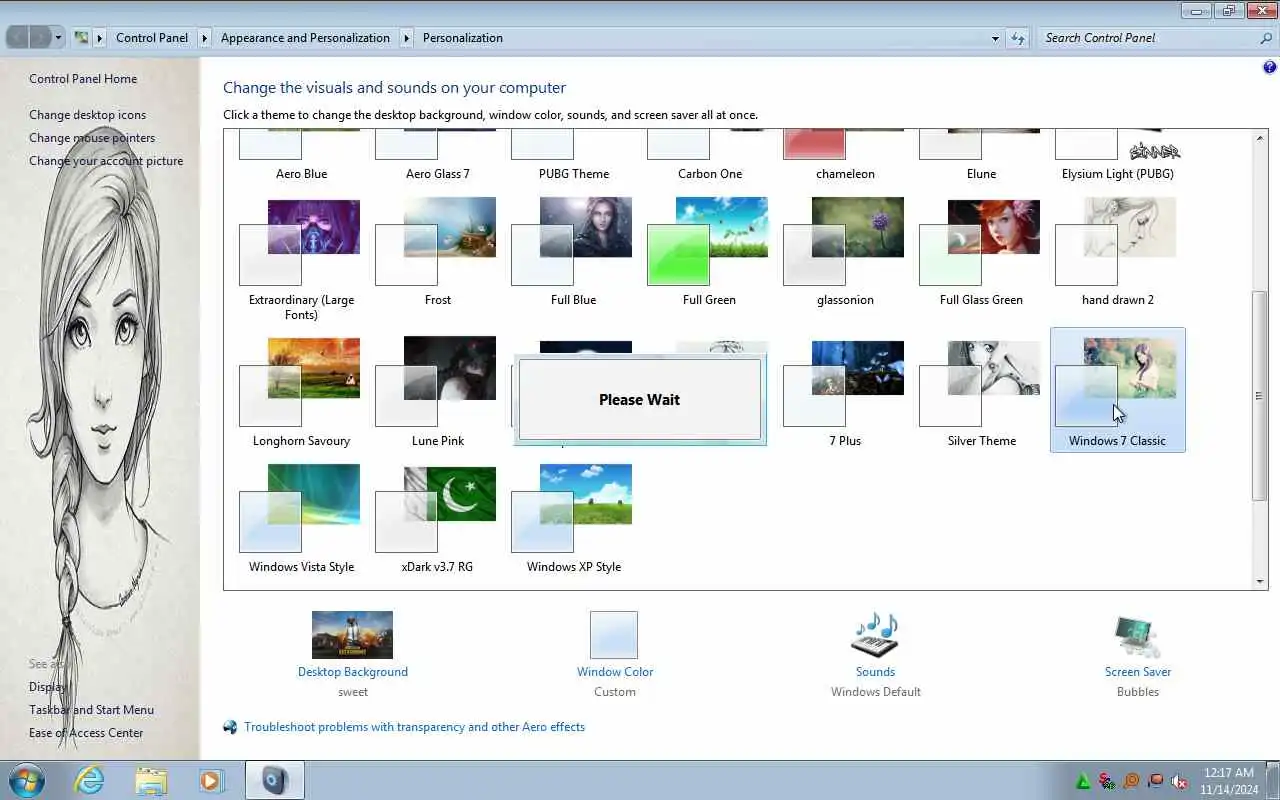Open Ease of Access Center link

pos(86,733)
